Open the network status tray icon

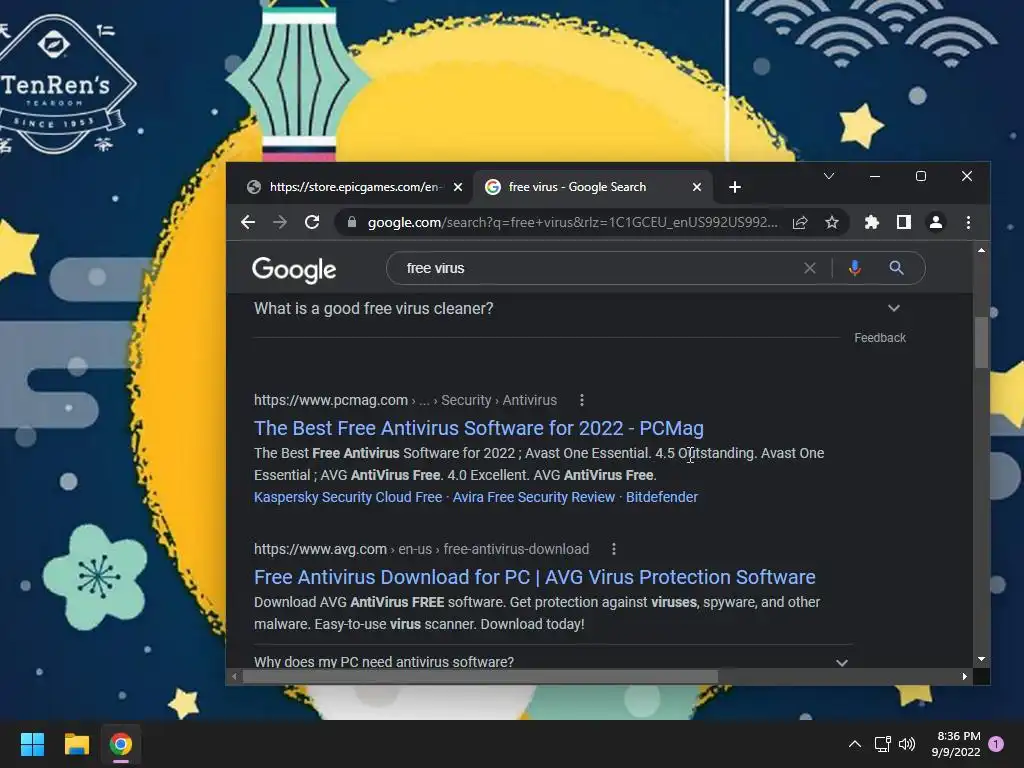coord(882,744)
